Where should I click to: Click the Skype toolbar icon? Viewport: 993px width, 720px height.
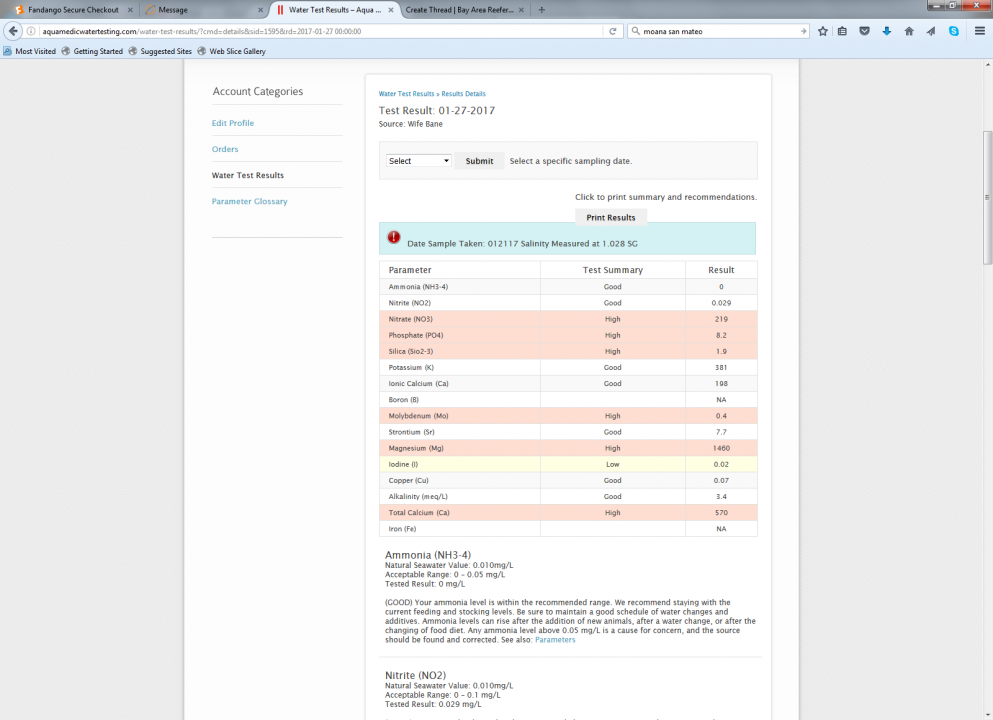point(954,31)
